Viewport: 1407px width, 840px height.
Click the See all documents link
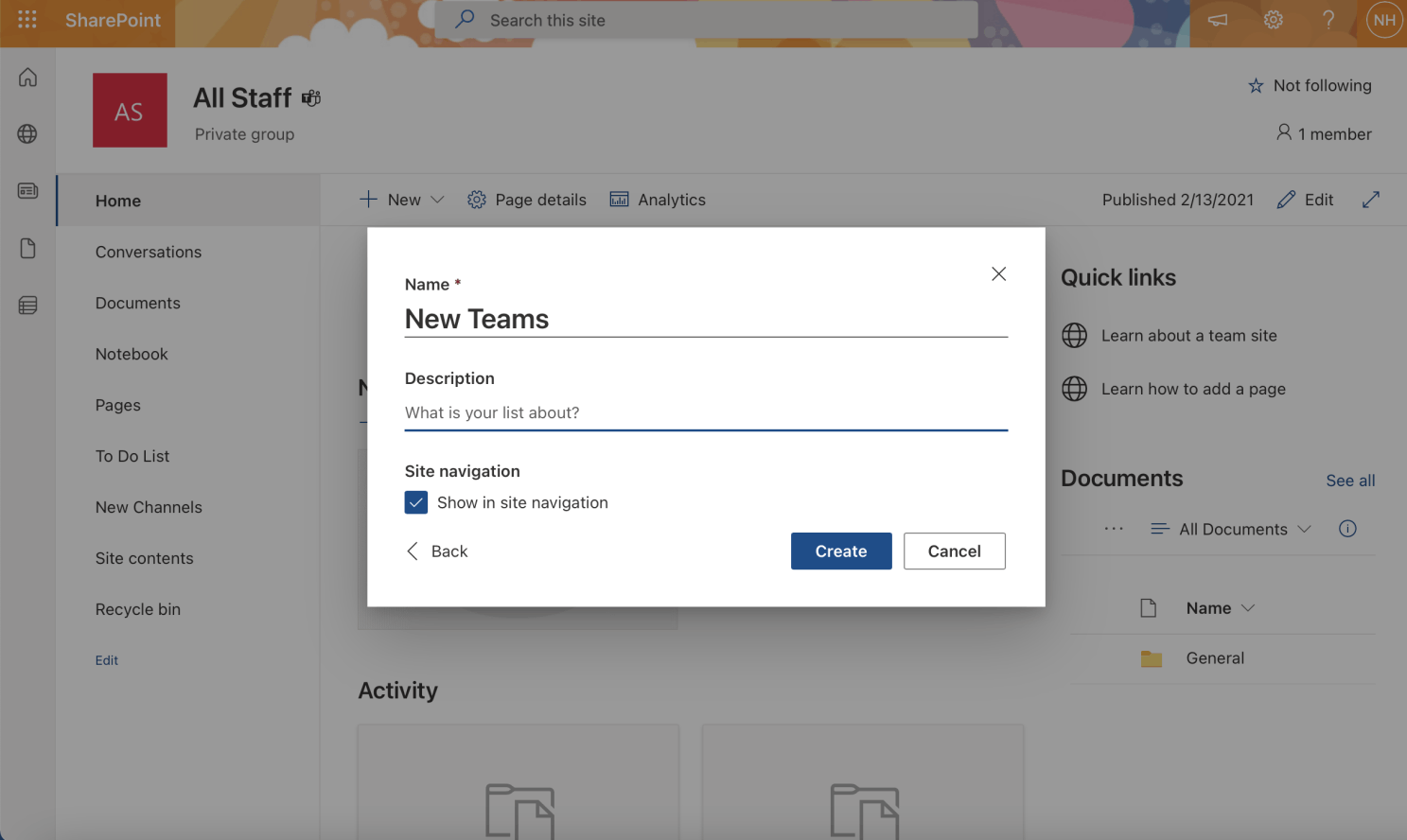tap(1350, 481)
